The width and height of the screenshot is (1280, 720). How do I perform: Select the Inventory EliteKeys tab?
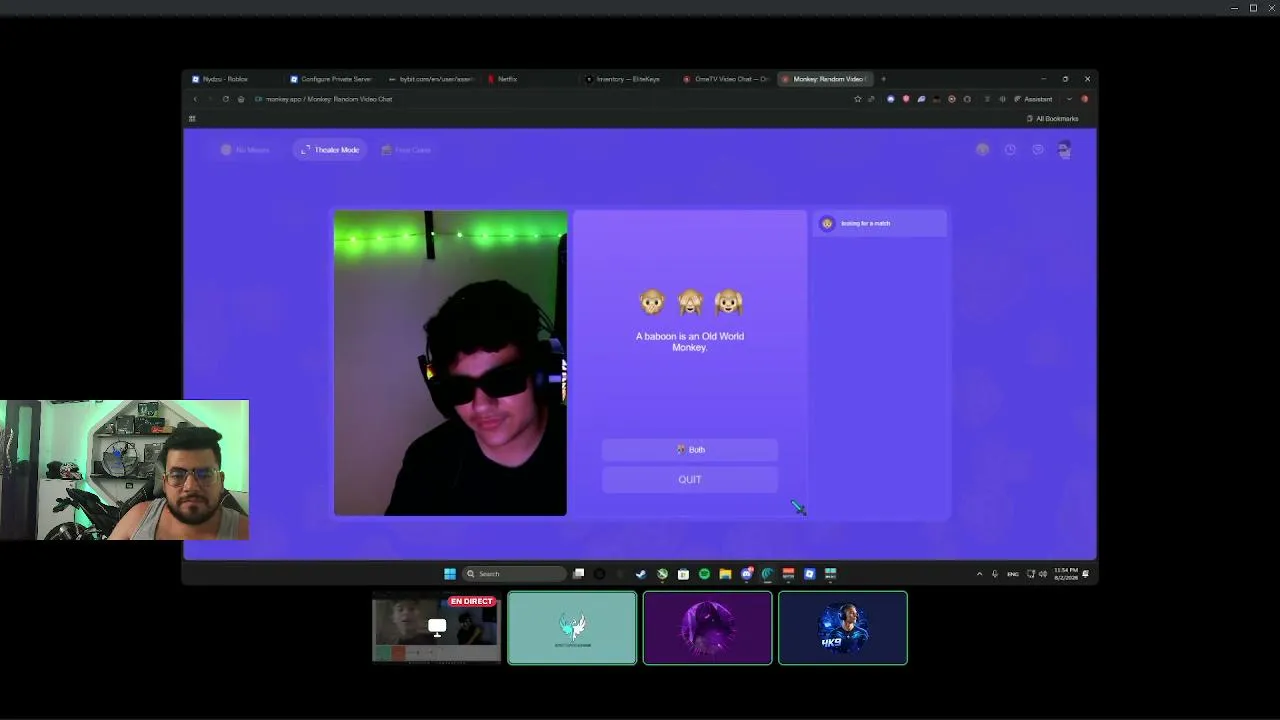628,79
